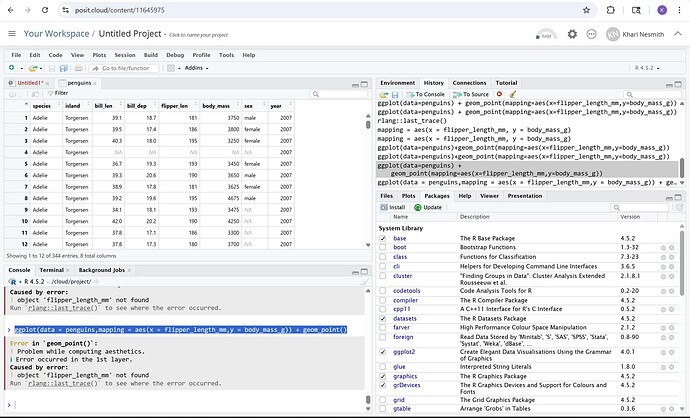Uncheck the ggplot2 package checkbox

tap(383, 352)
